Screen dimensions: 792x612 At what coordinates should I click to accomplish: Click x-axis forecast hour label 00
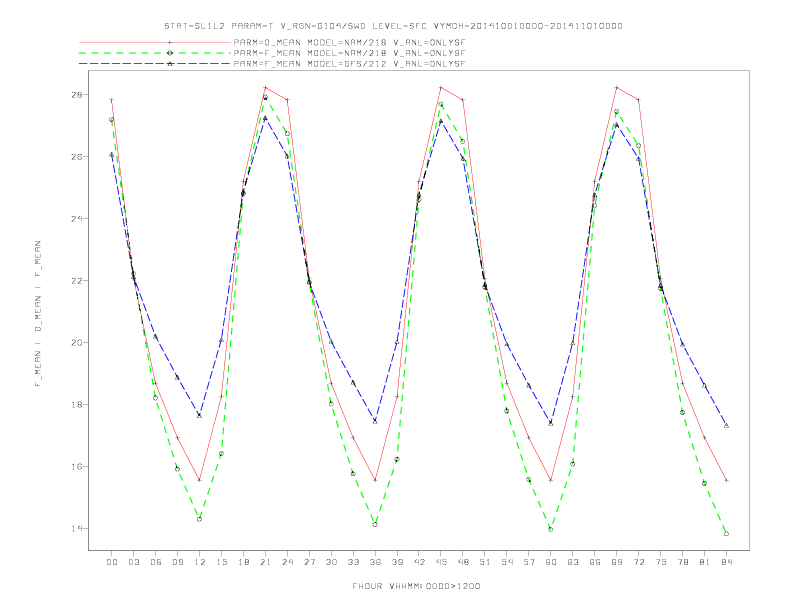click(x=112, y=562)
